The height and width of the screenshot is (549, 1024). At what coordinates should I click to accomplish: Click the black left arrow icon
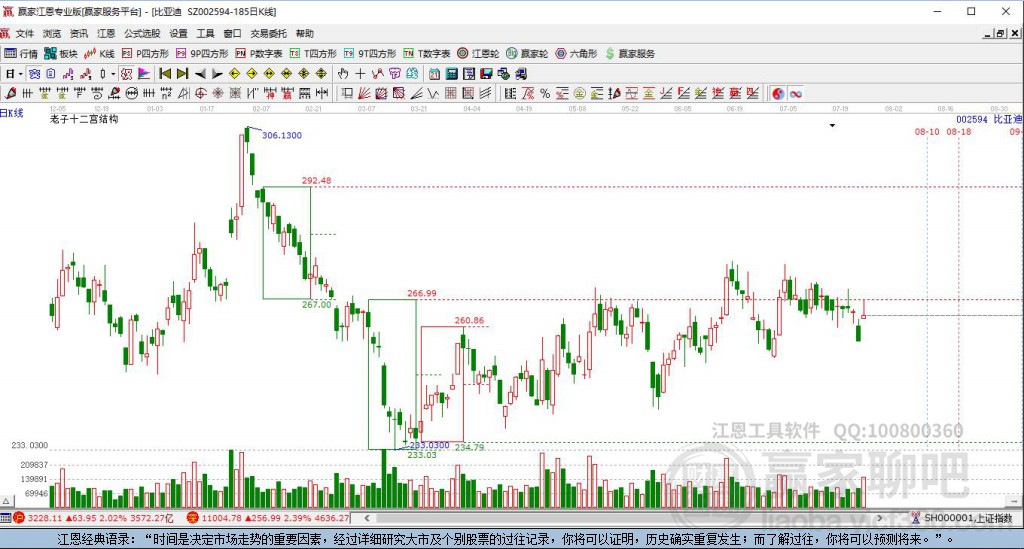[x=200, y=74]
